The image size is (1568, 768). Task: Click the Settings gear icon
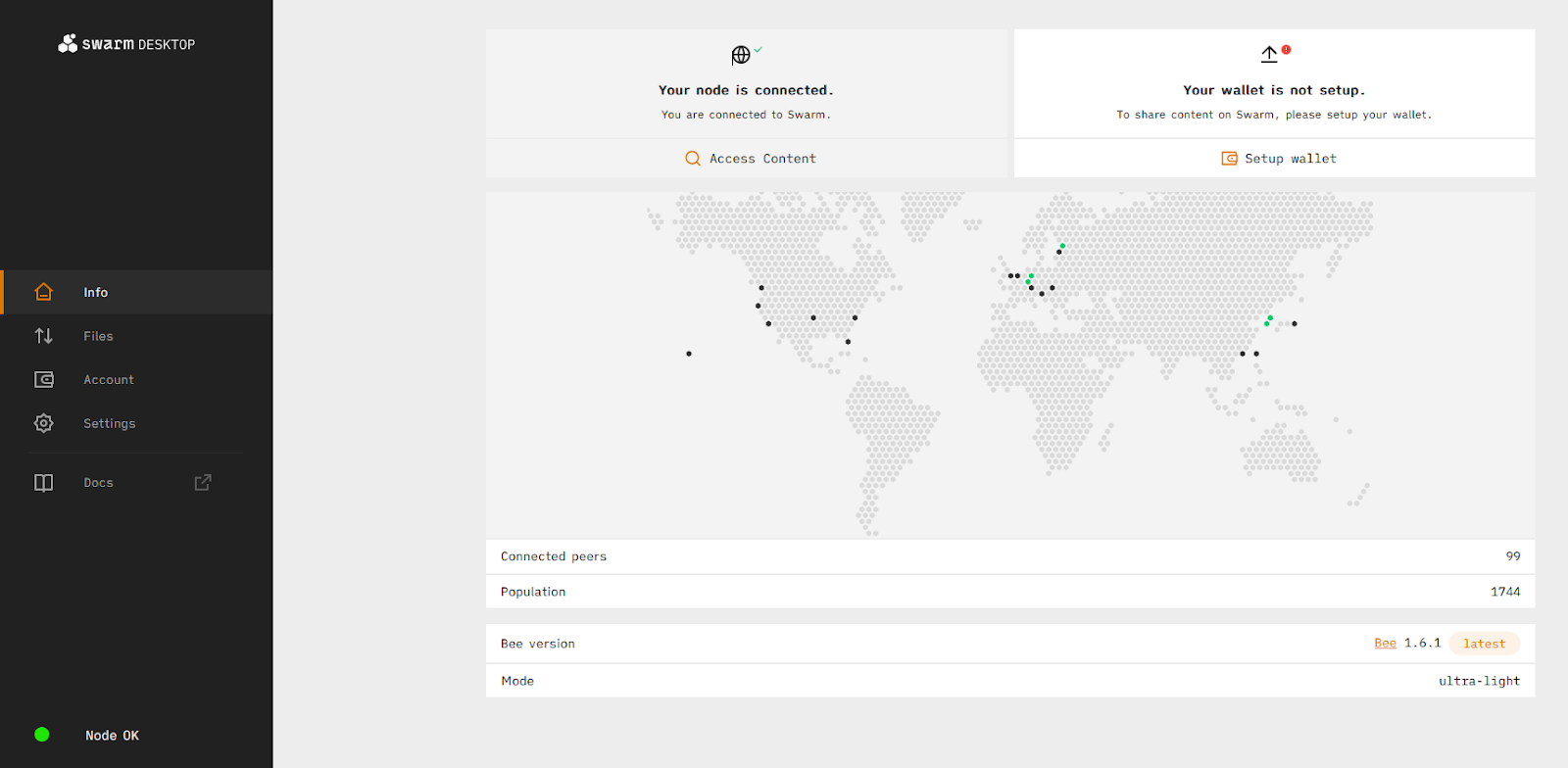43,423
